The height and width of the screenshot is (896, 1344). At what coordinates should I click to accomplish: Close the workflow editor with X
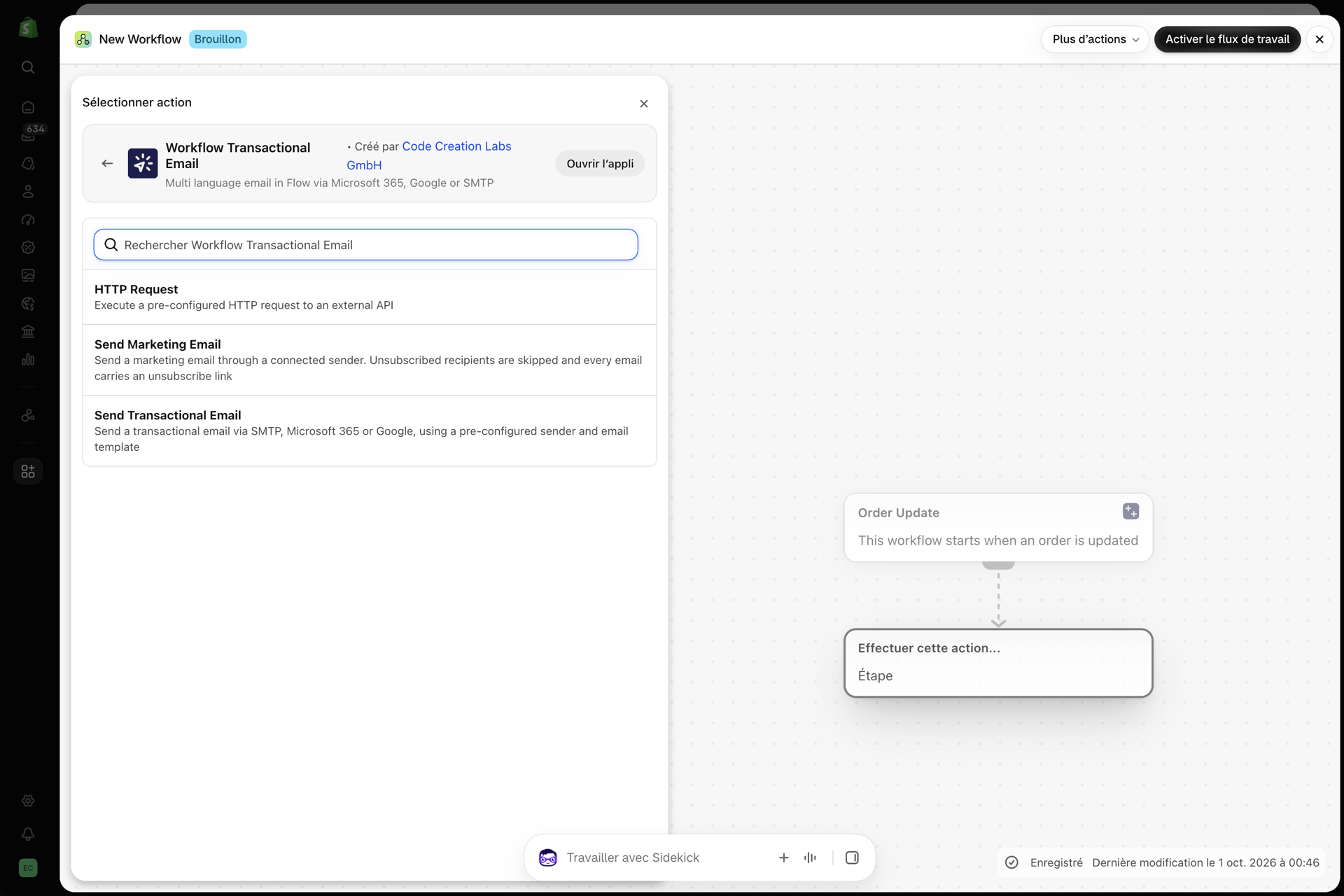click(1319, 39)
